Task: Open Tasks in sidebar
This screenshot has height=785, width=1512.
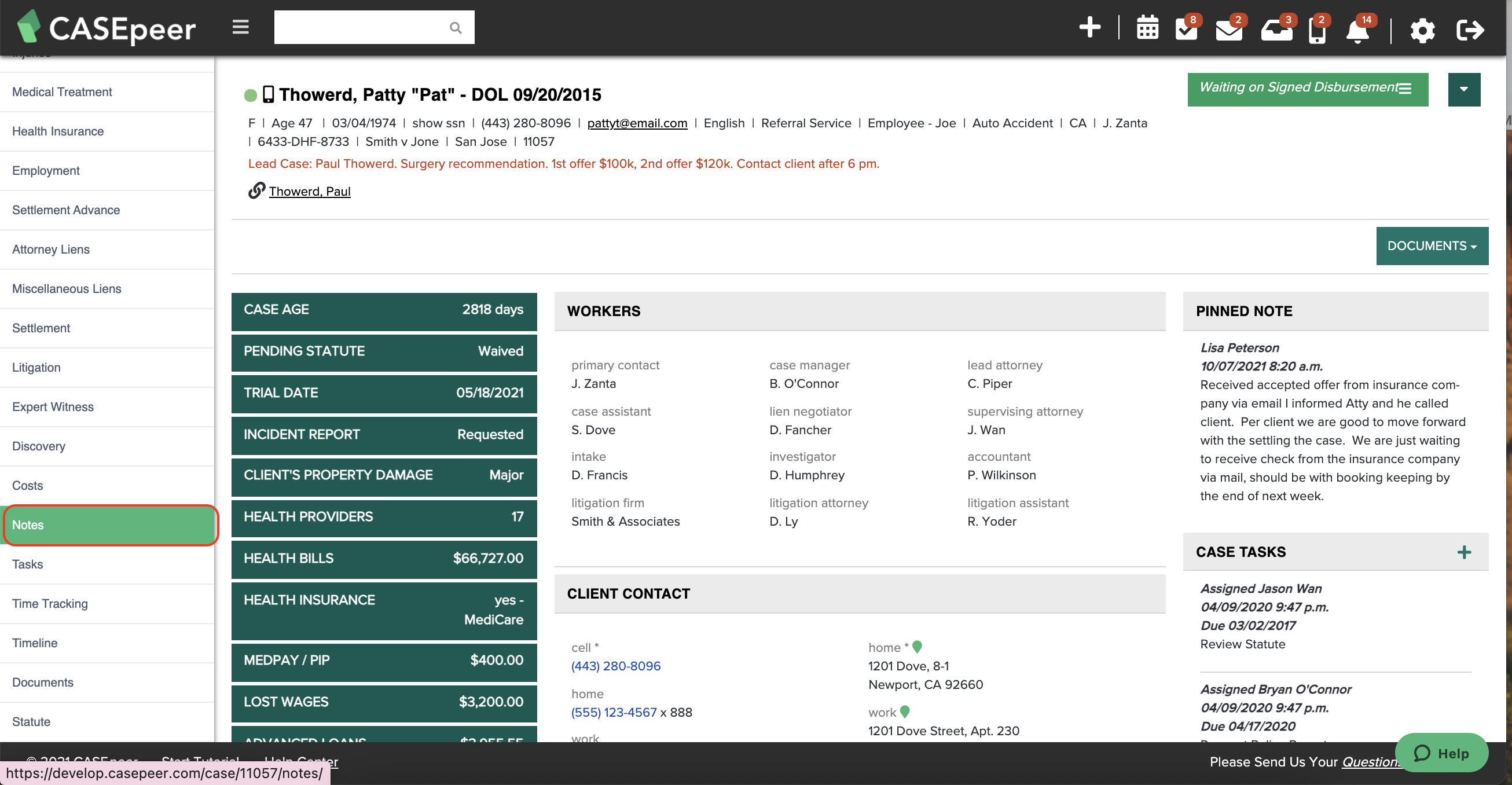Action: coord(107,564)
